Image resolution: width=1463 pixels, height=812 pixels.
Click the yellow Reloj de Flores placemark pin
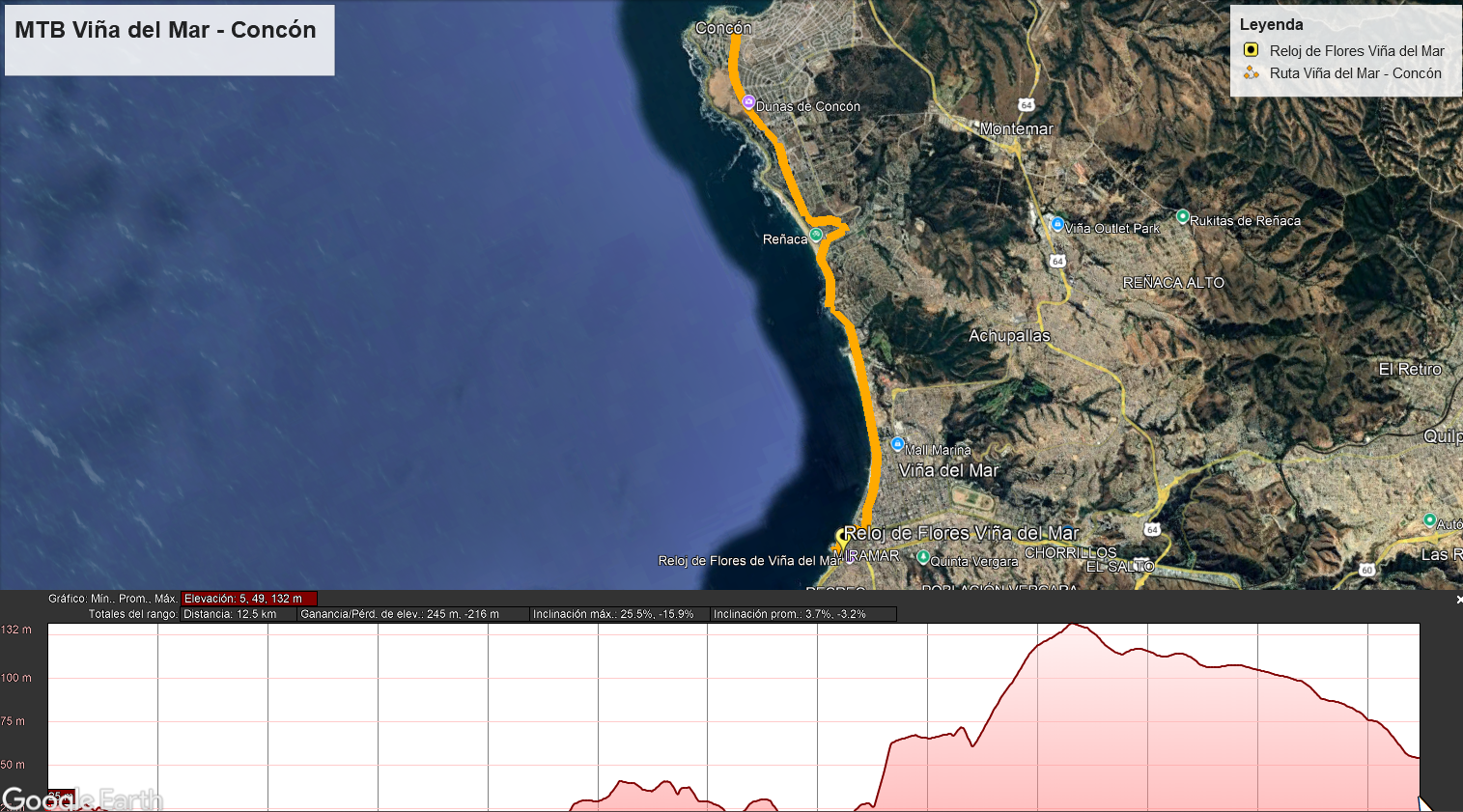pos(841,539)
